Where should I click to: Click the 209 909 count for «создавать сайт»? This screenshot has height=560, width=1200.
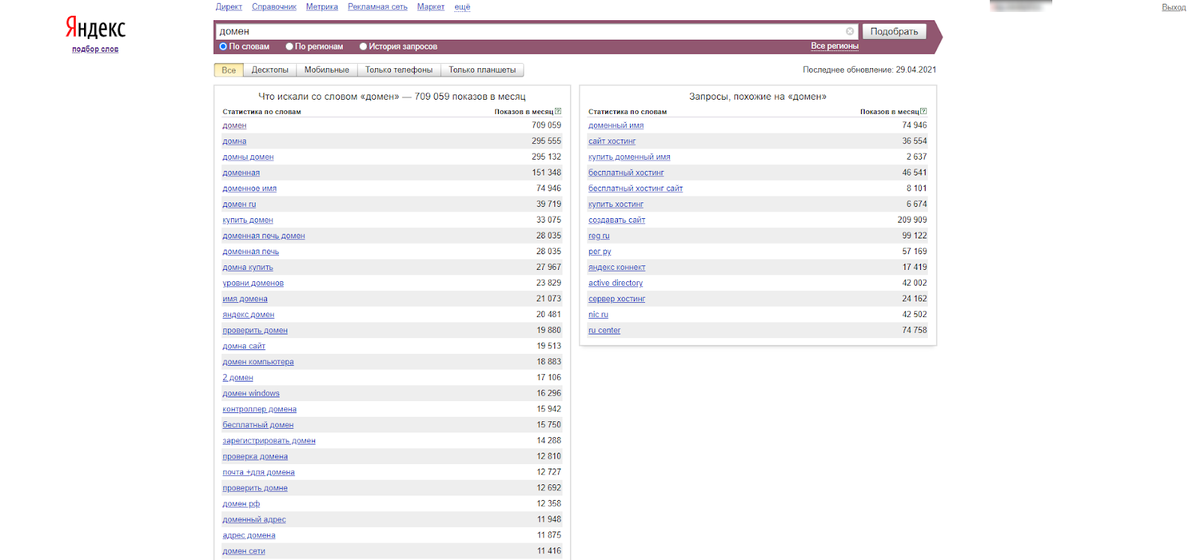pos(912,220)
